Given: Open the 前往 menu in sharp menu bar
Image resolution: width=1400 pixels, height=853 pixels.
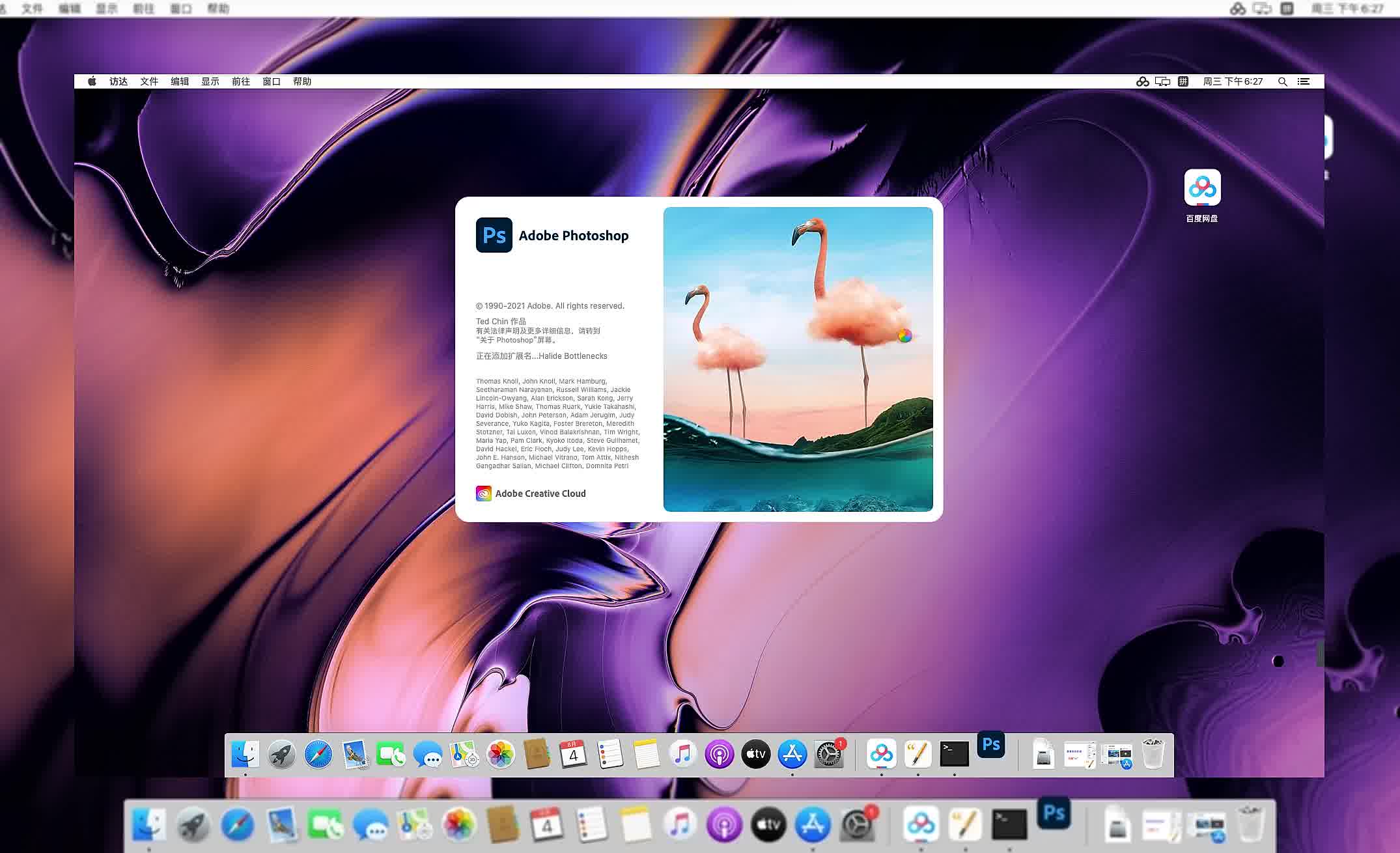Looking at the screenshot, I should click(x=241, y=81).
